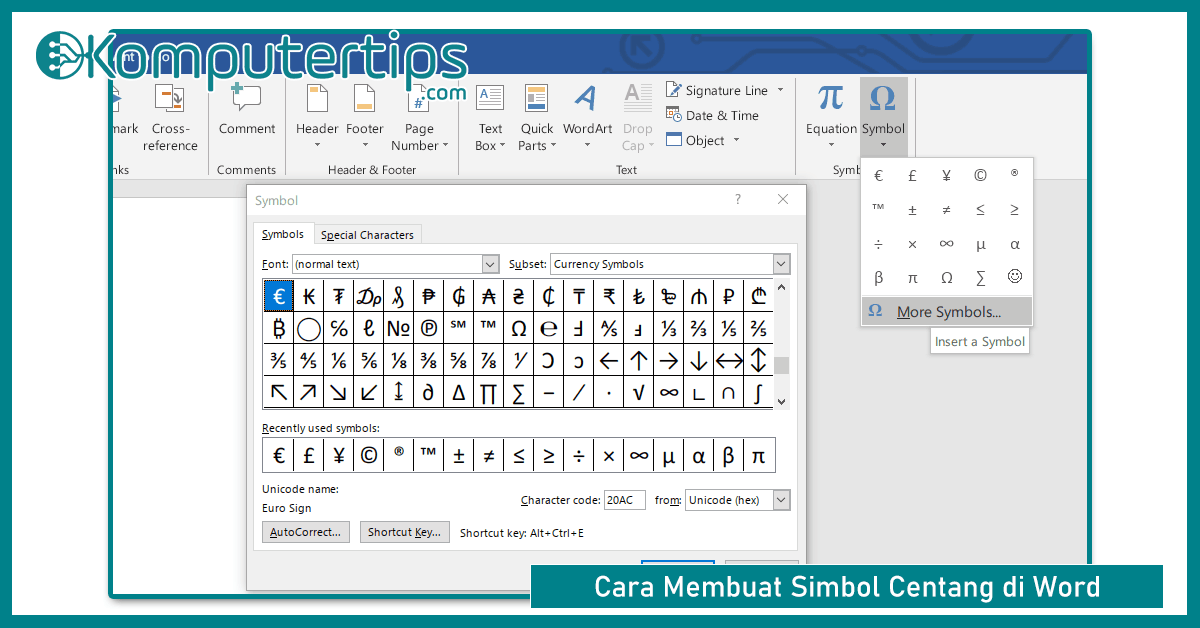Insert less-than-or-equal sign from Symbol dropdown

click(980, 210)
